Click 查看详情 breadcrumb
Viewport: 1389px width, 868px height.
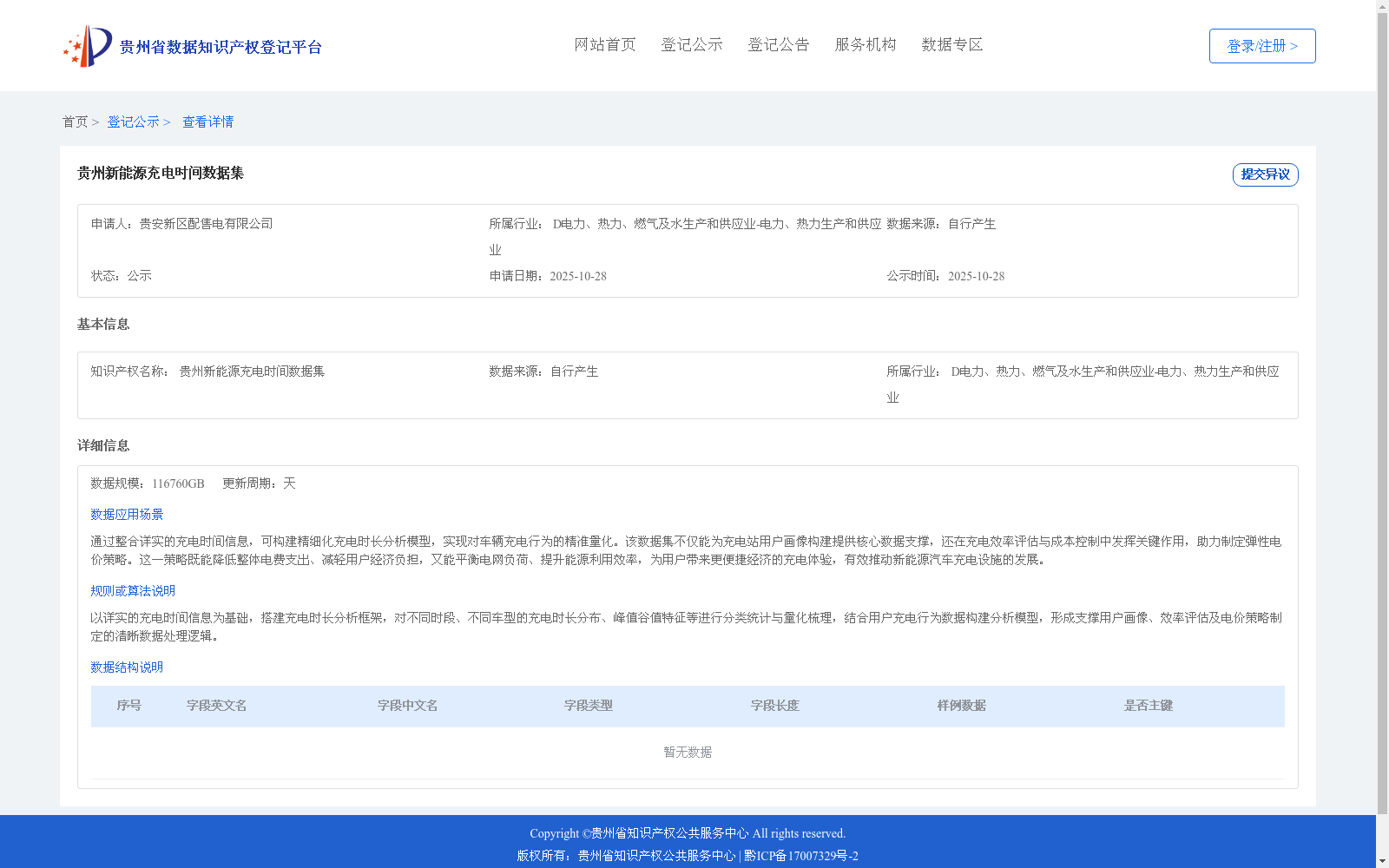(208, 122)
